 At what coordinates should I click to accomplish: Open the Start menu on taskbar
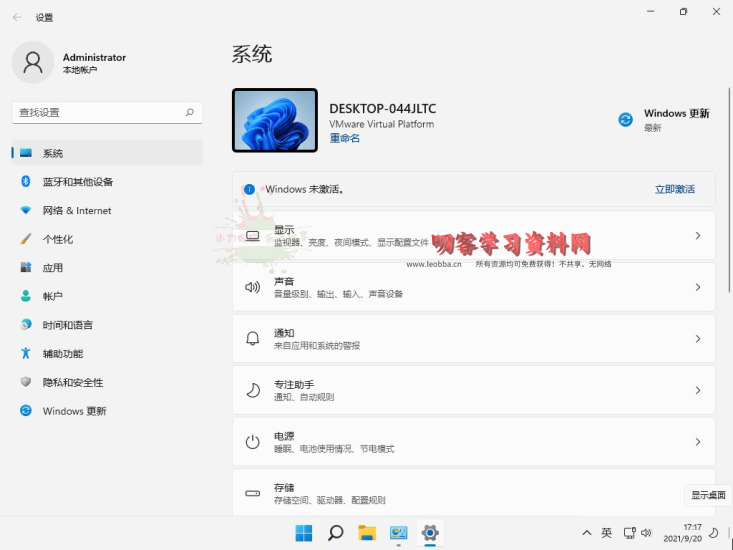tap(304, 533)
